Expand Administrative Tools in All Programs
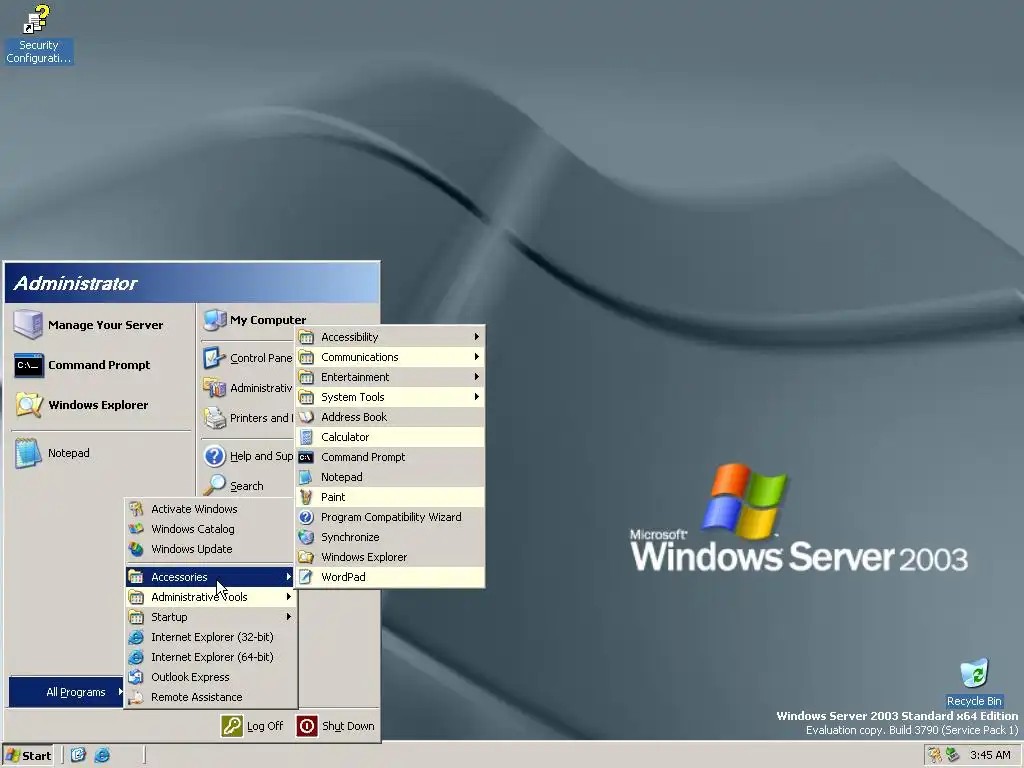Image resolution: width=1024 pixels, height=768 pixels. [210, 597]
